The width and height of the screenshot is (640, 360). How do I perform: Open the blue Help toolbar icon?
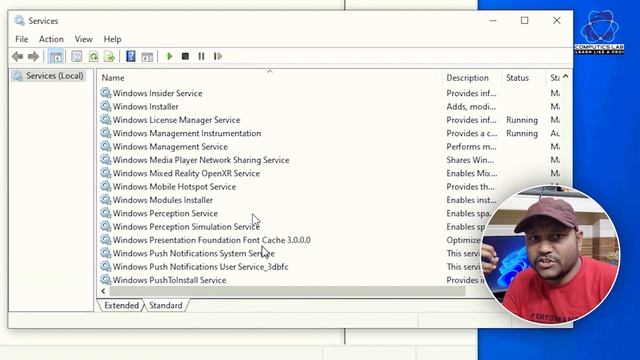coord(131,56)
